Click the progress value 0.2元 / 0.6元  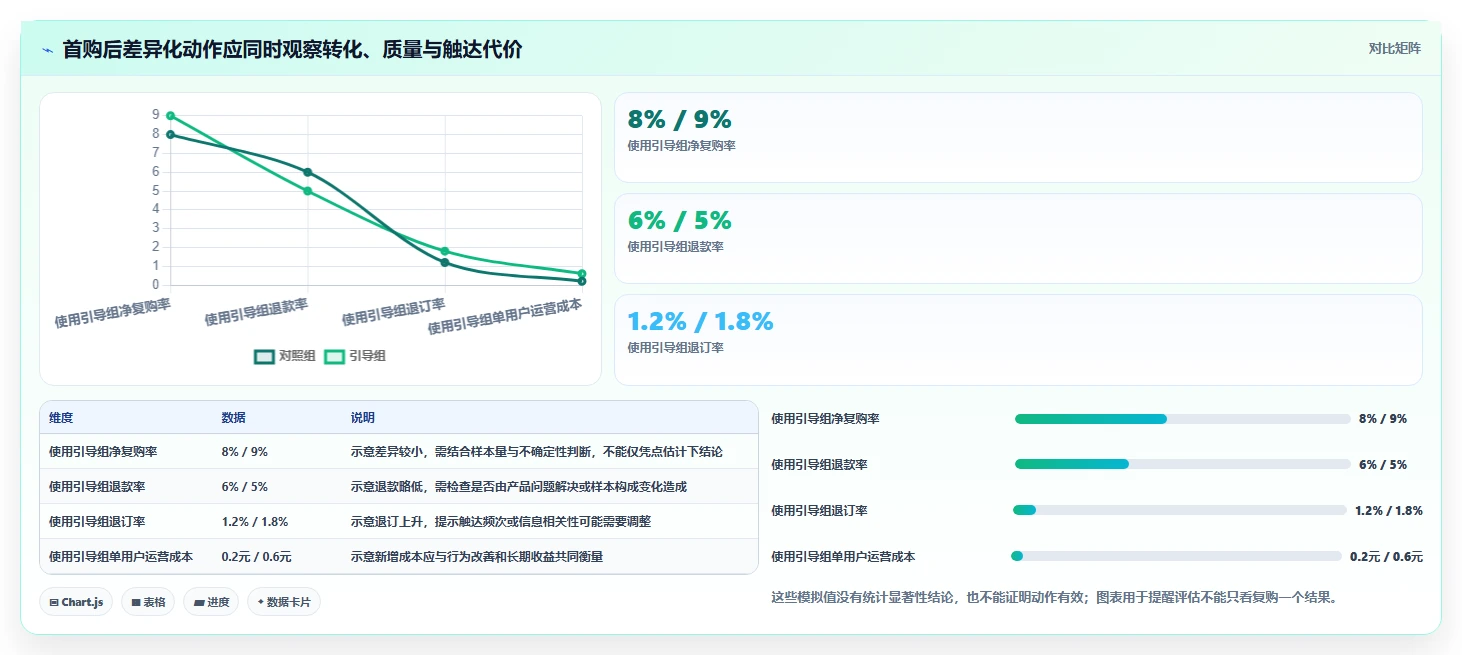tap(1386, 557)
